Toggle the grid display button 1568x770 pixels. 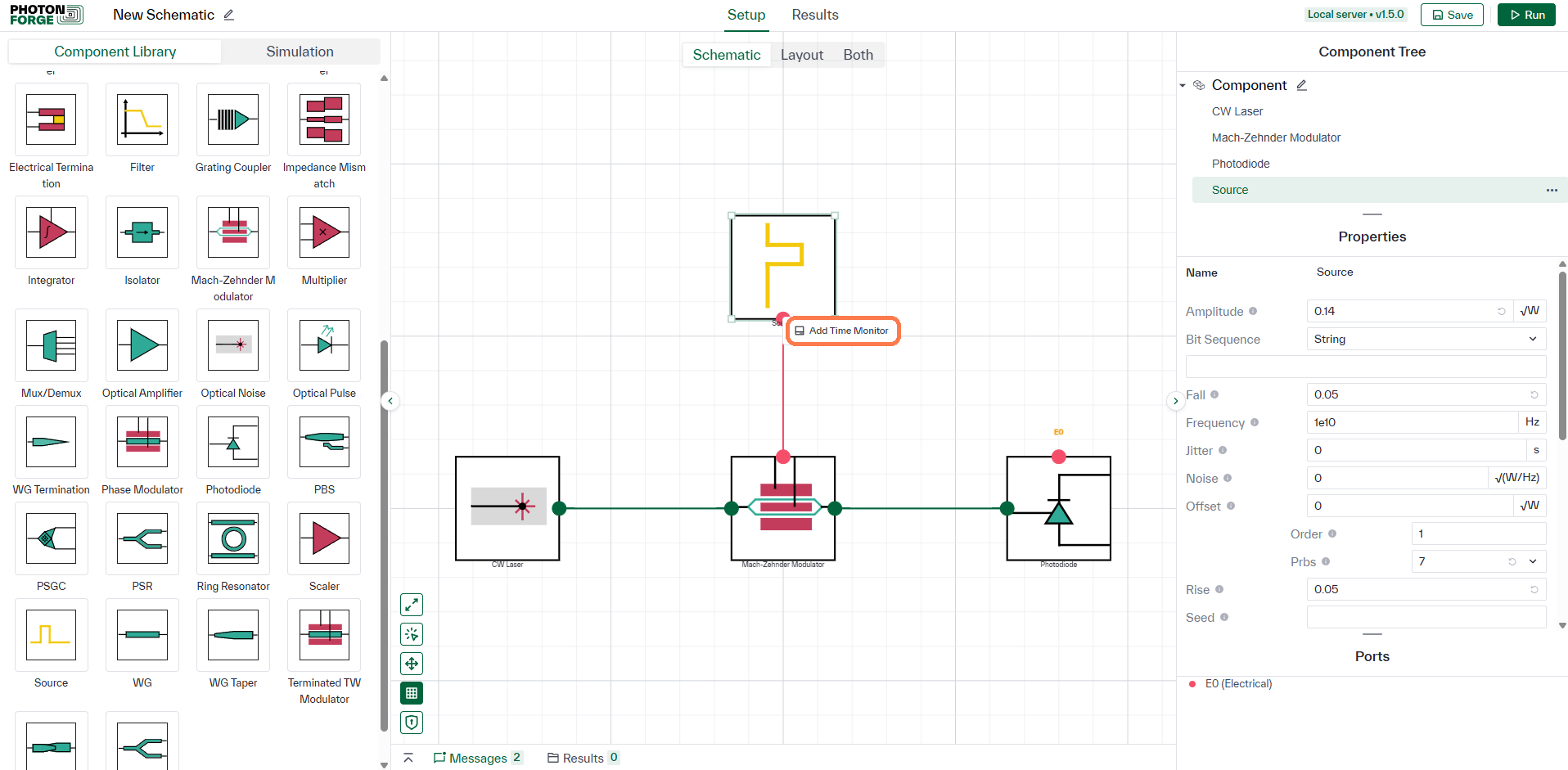click(x=412, y=693)
